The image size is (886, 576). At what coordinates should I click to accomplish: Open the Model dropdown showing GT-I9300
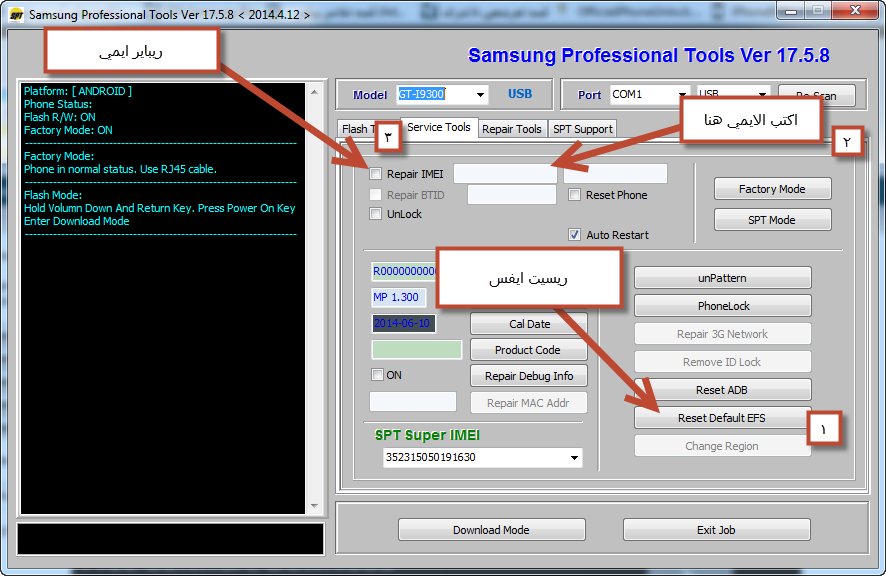(x=480, y=94)
